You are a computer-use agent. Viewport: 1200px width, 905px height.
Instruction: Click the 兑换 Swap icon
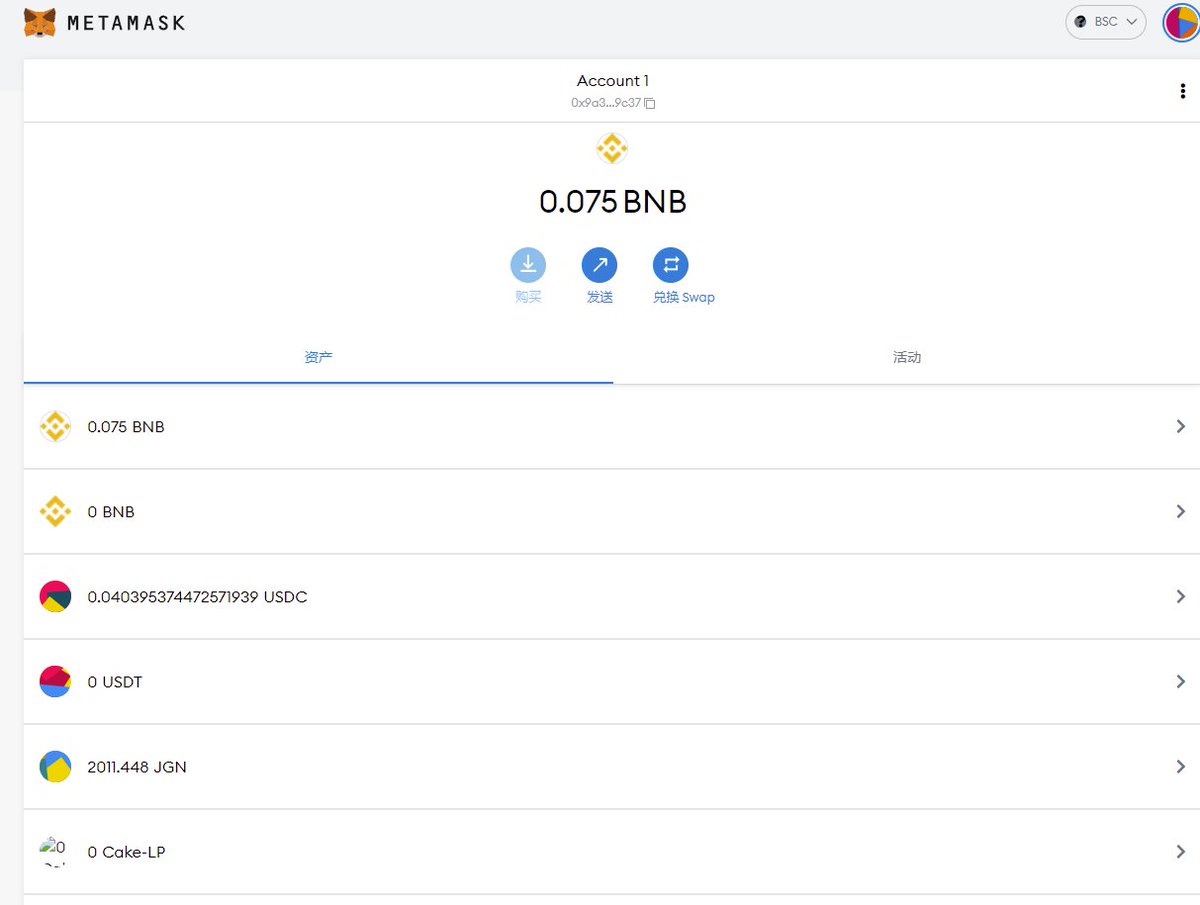670,265
